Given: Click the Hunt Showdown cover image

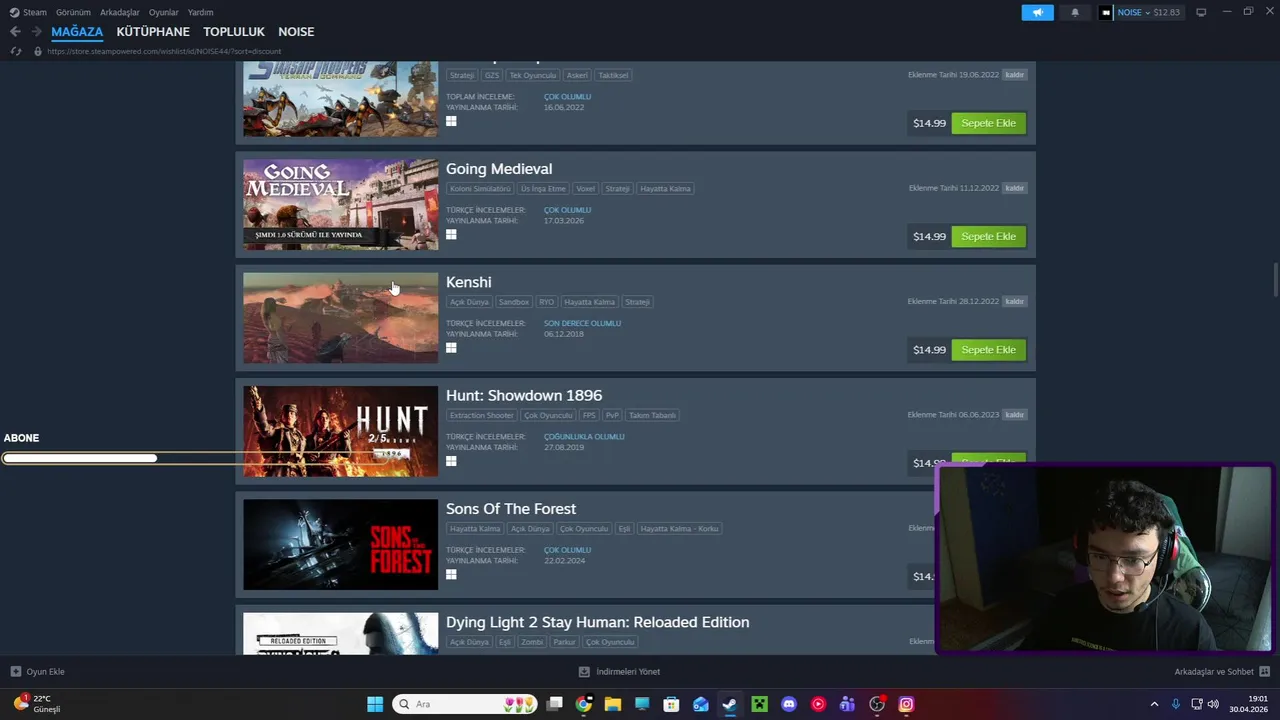Looking at the screenshot, I should point(340,431).
